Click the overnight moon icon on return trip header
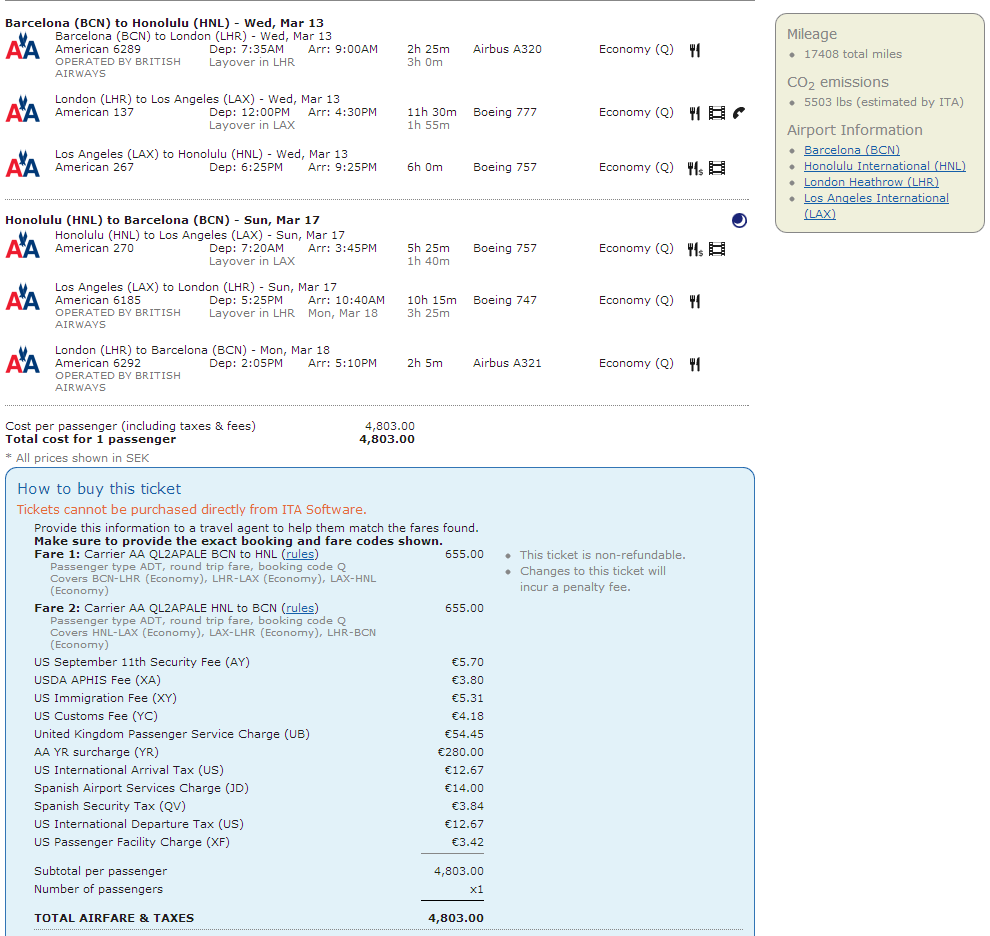The height and width of the screenshot is (936, 990). coord(739,221)
